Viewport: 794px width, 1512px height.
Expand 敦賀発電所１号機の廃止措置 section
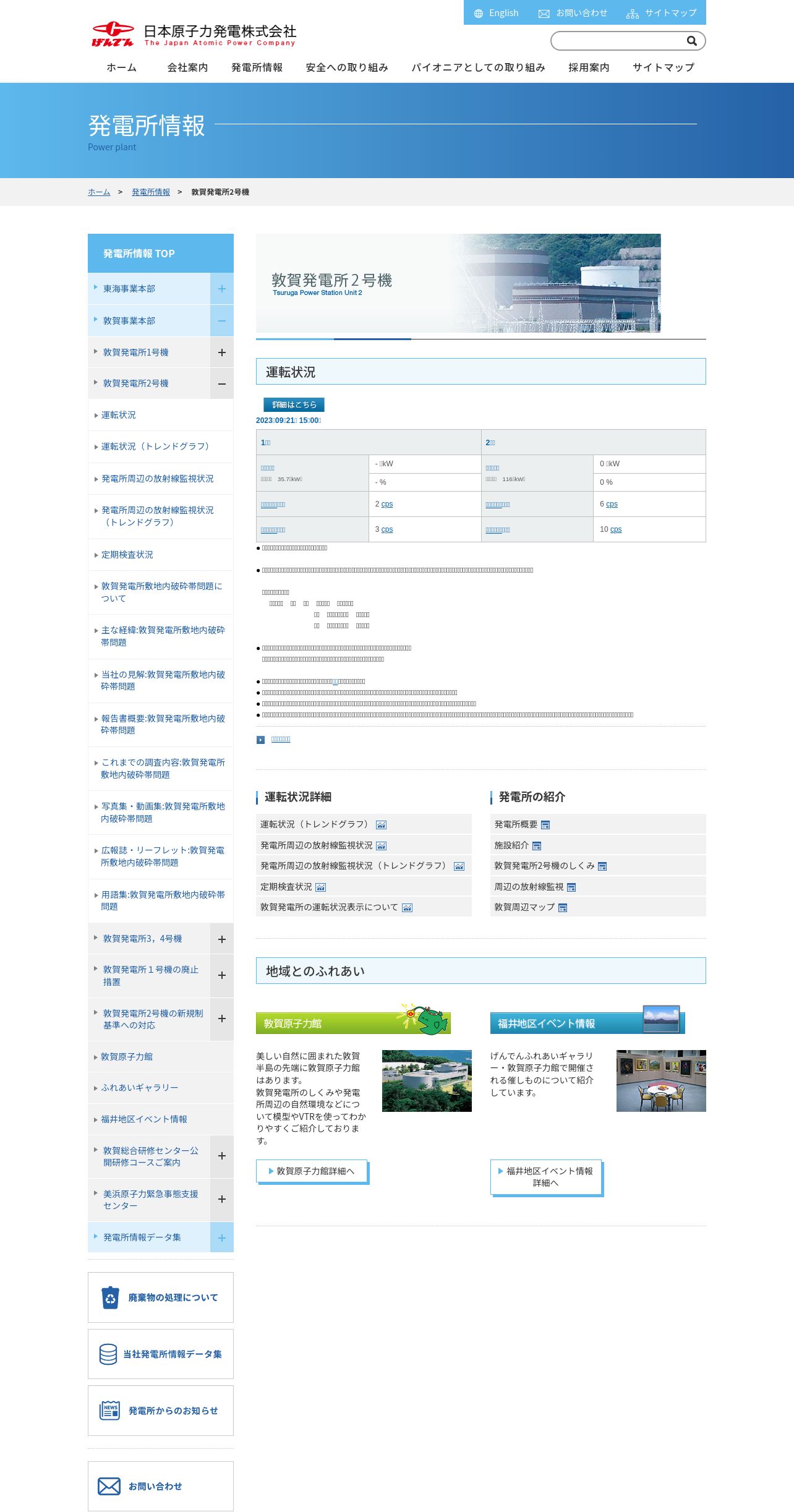pyautogui.click(x=222, y=975)
